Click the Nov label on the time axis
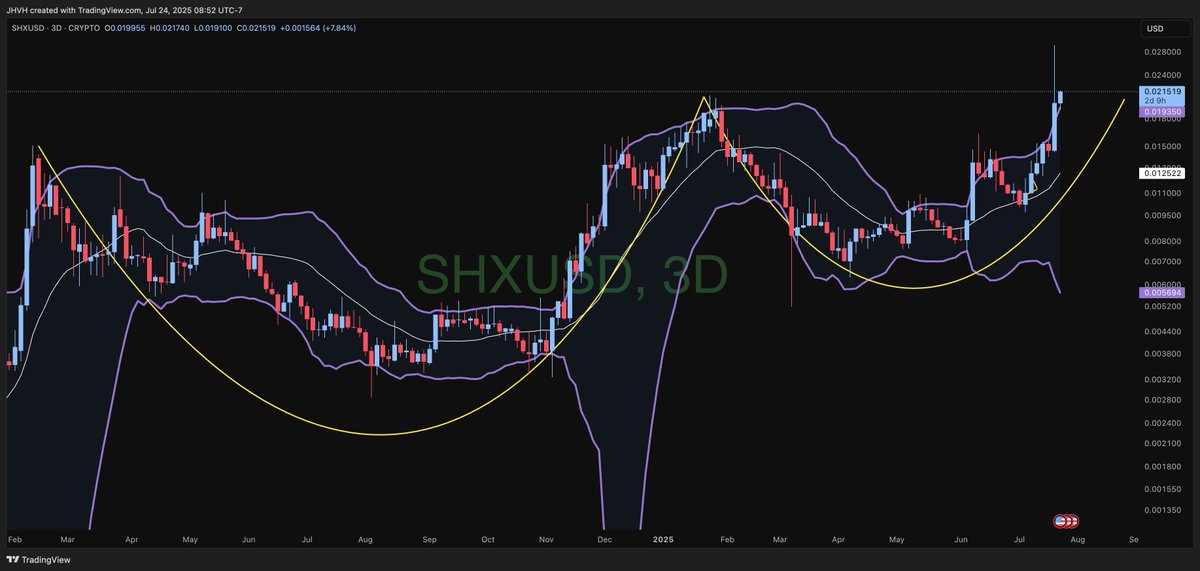The height and width of the screenshot is (571, 1200). point(546,538)
